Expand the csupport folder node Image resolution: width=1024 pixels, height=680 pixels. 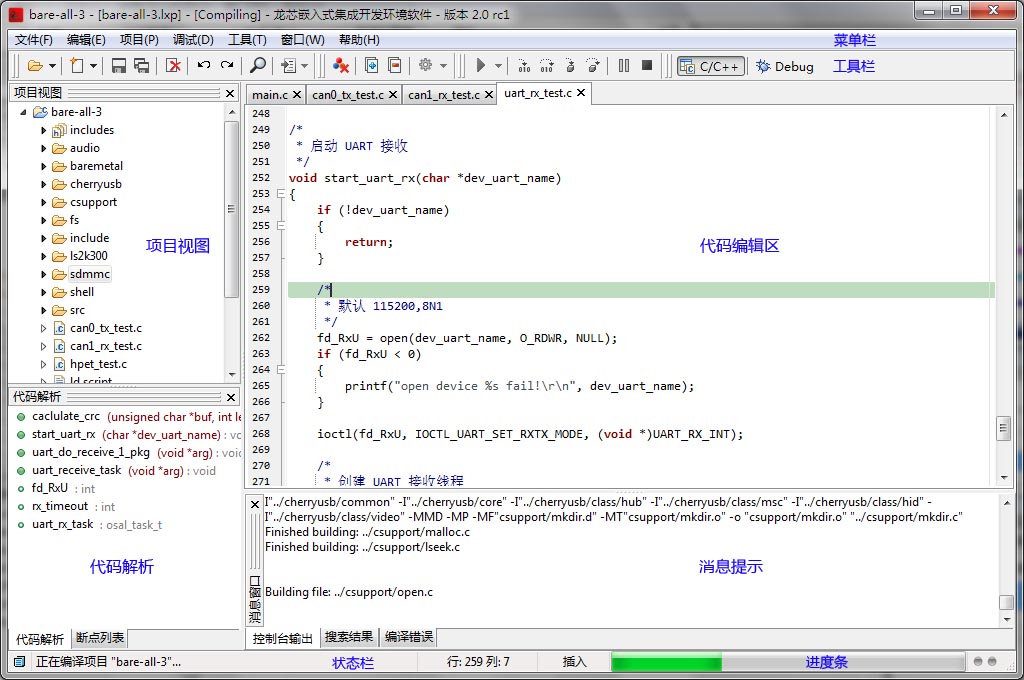tap(43, 202)
